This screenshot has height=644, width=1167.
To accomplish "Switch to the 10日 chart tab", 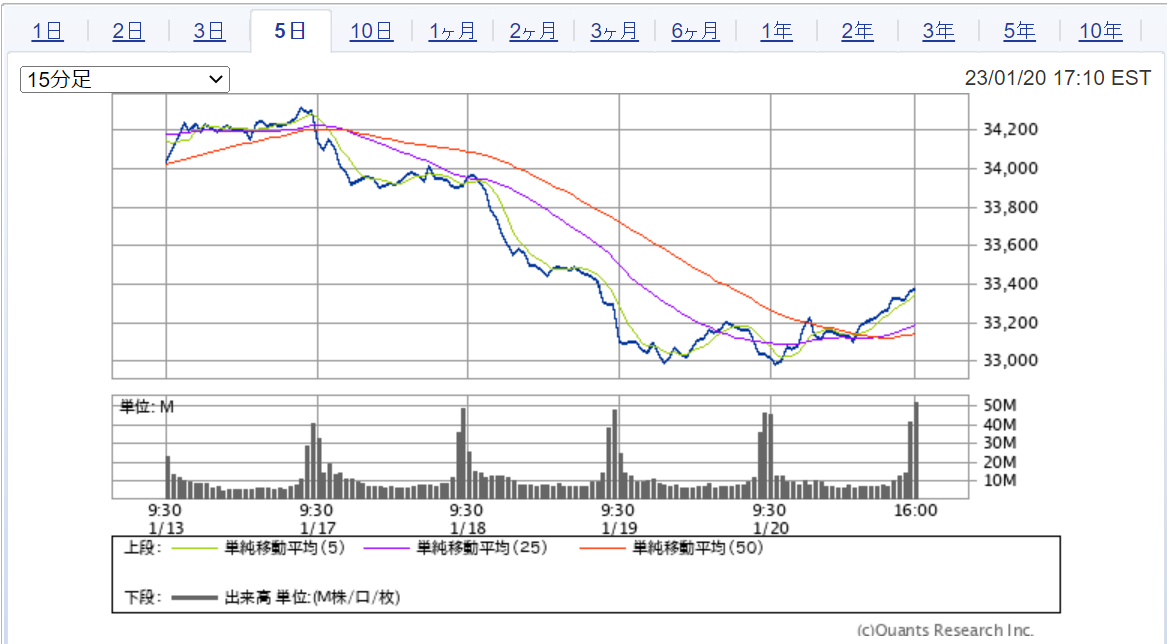I will pos(371,31).
